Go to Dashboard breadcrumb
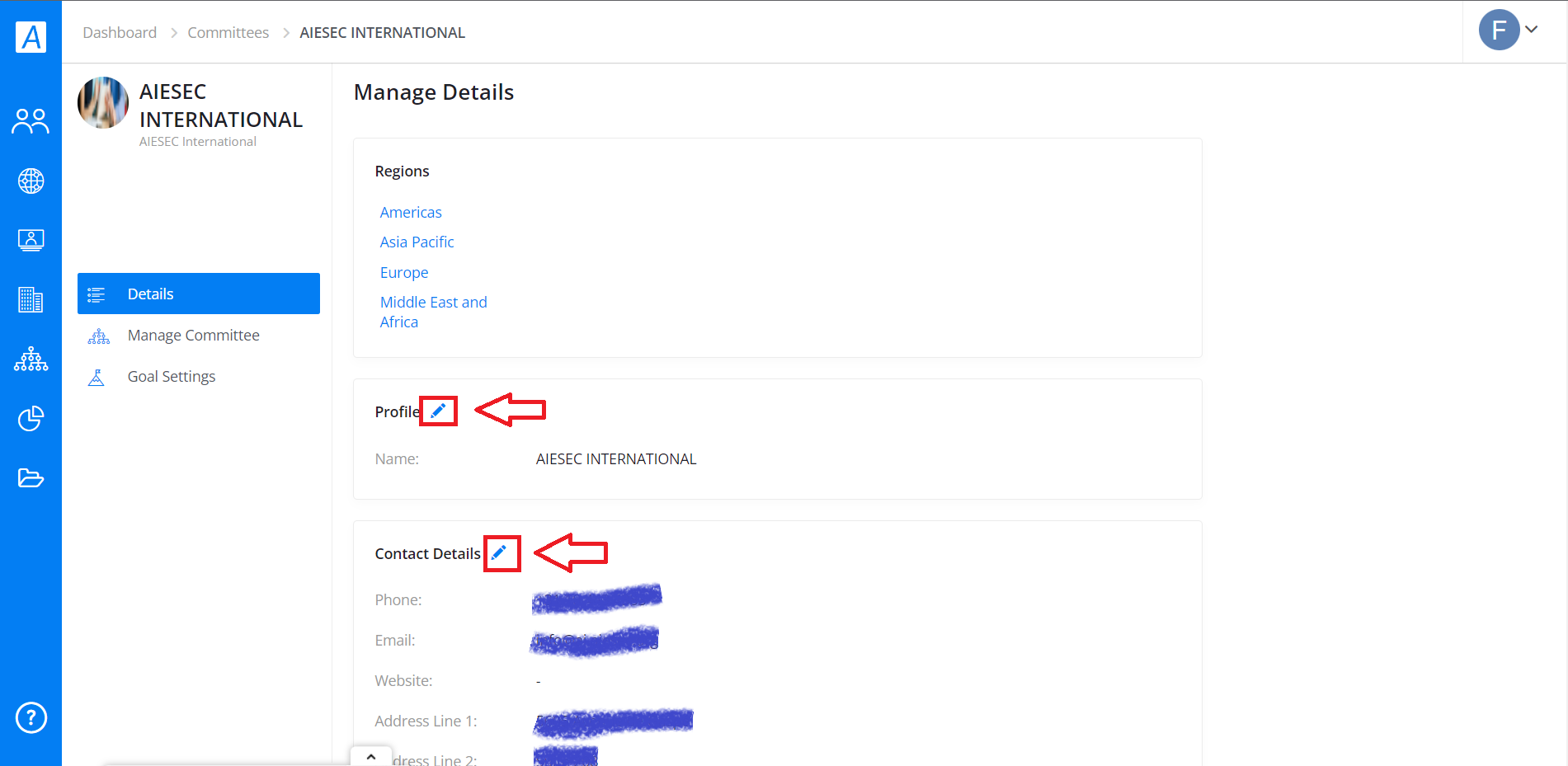 pos(120,32)
